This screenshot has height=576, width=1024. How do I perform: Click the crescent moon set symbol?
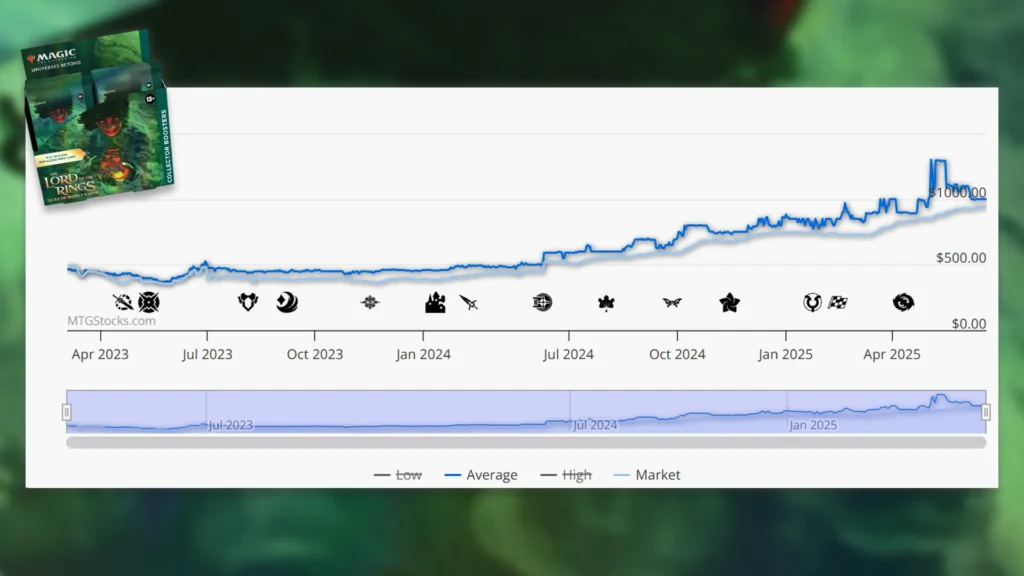[x=287, y=302]
